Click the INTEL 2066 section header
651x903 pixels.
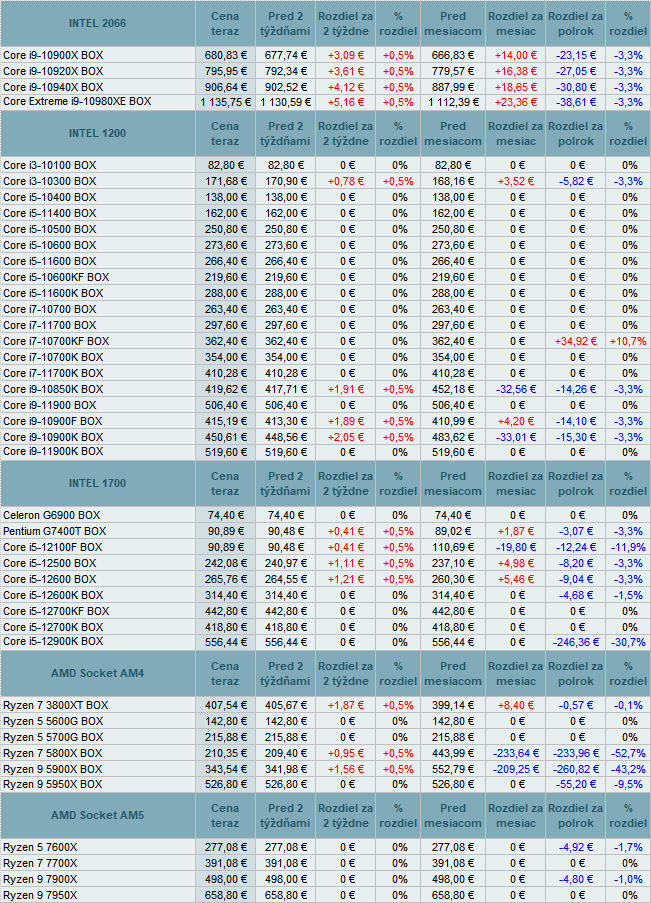coord(98,22)
